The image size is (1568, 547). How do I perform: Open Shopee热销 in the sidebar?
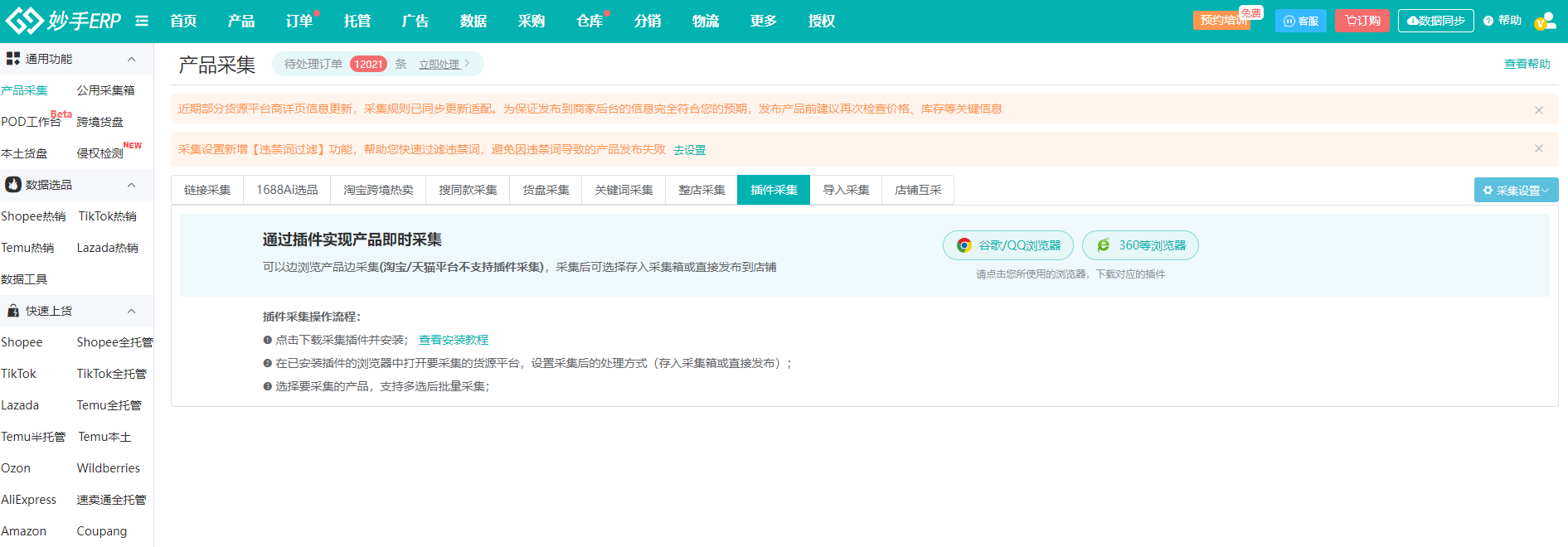click(33, 216)
